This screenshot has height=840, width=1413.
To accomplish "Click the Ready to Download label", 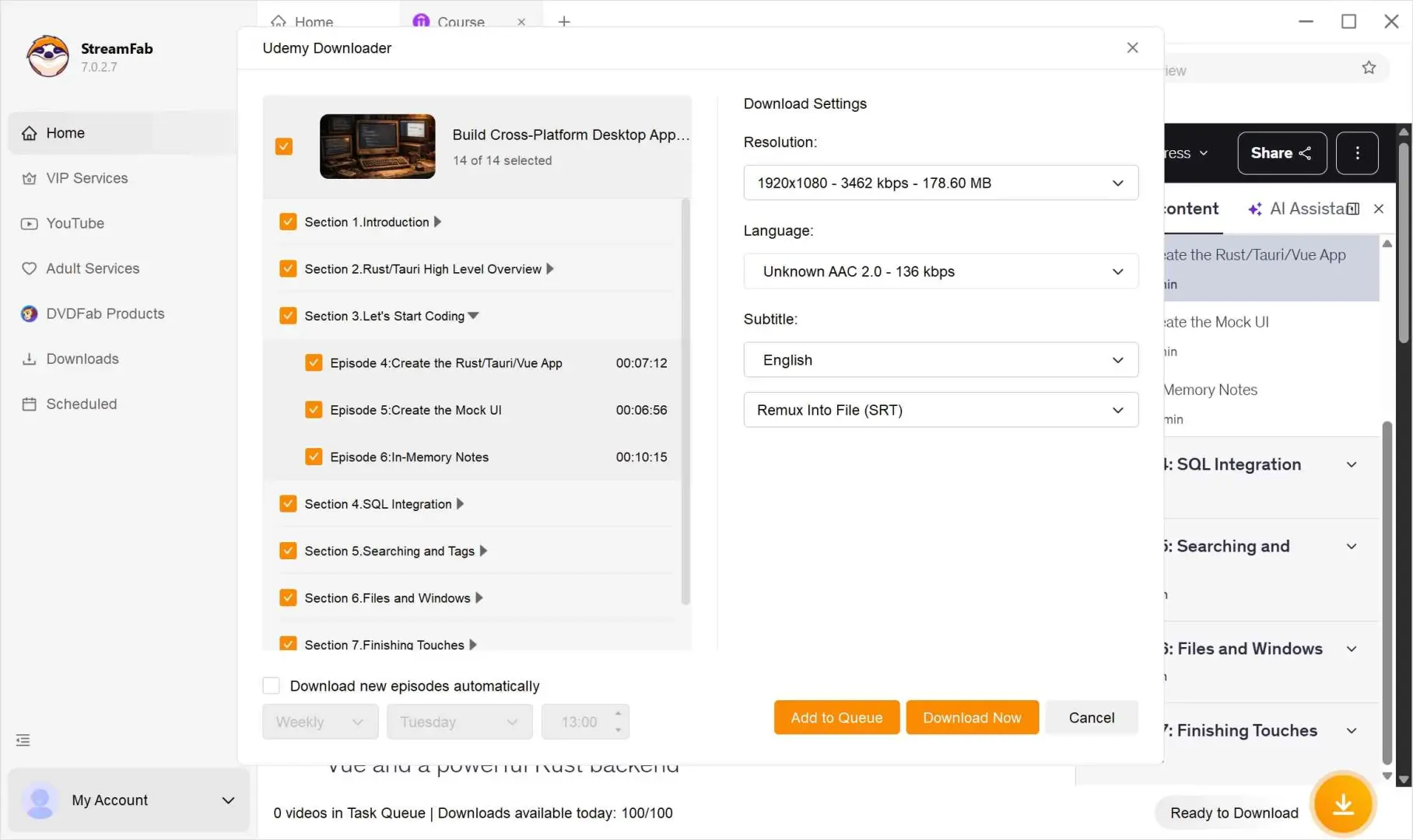I will [x=1234, y=813].
